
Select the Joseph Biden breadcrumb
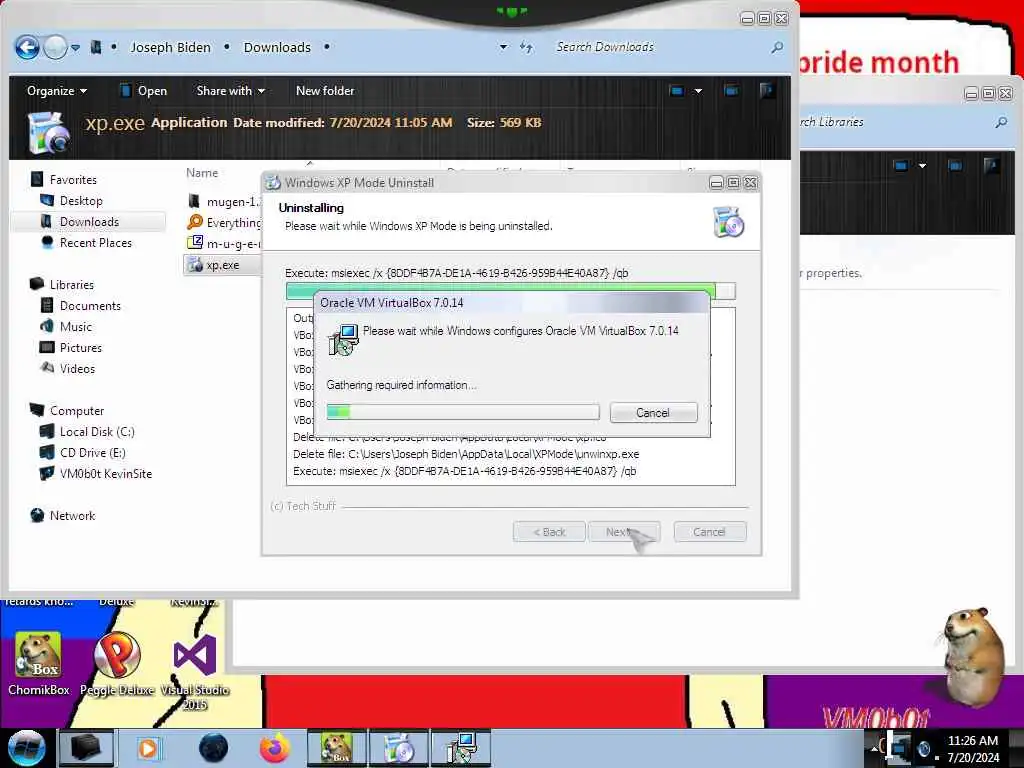170,47
